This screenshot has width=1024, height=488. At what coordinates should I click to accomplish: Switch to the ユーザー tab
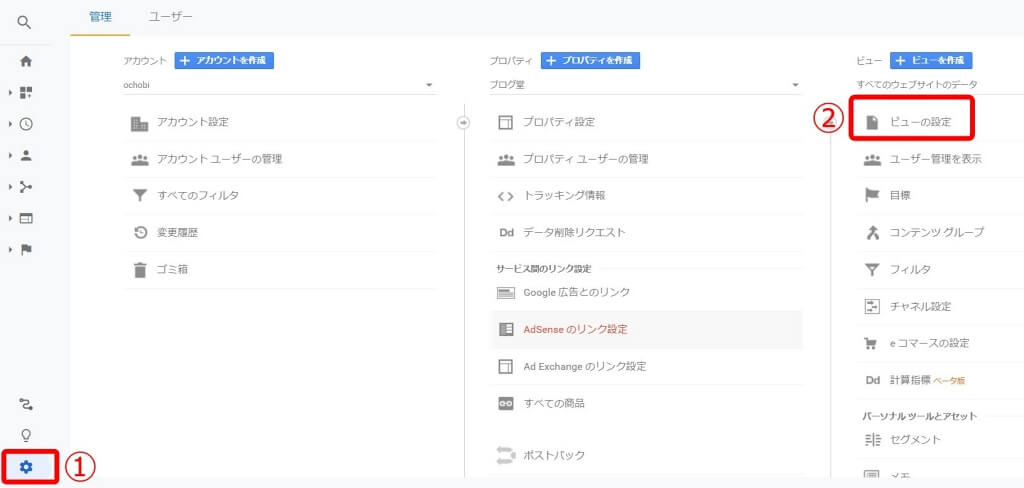click(x=170, y=18)
